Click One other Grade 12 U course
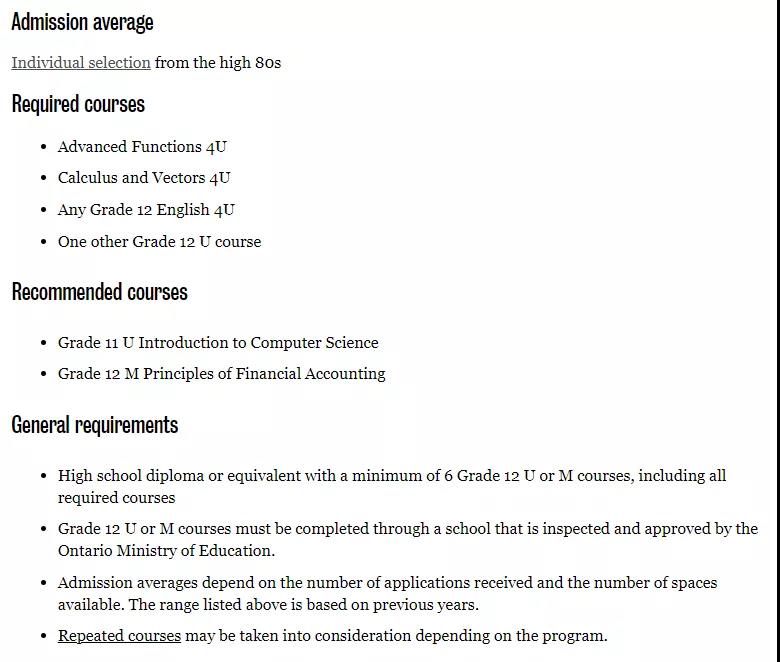The height and width of the screenshot is (662, 780). 159,242
